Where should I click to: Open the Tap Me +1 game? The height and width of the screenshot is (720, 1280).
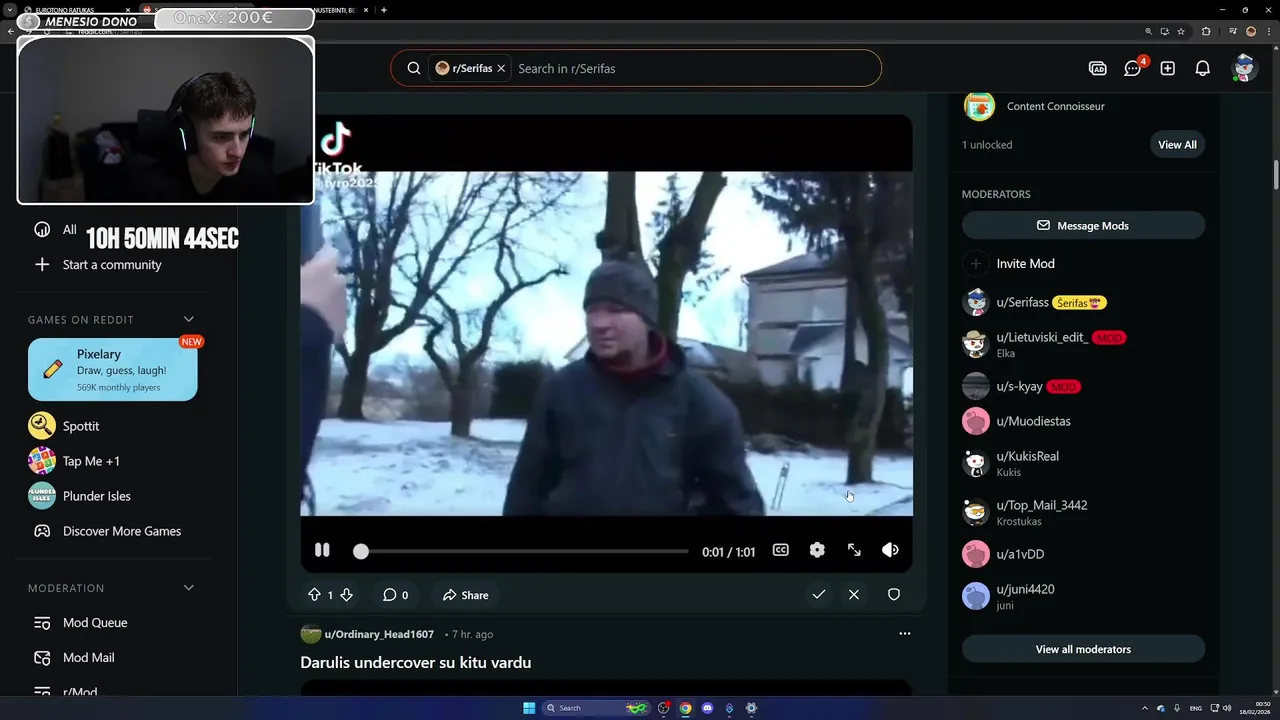point(91,461)
